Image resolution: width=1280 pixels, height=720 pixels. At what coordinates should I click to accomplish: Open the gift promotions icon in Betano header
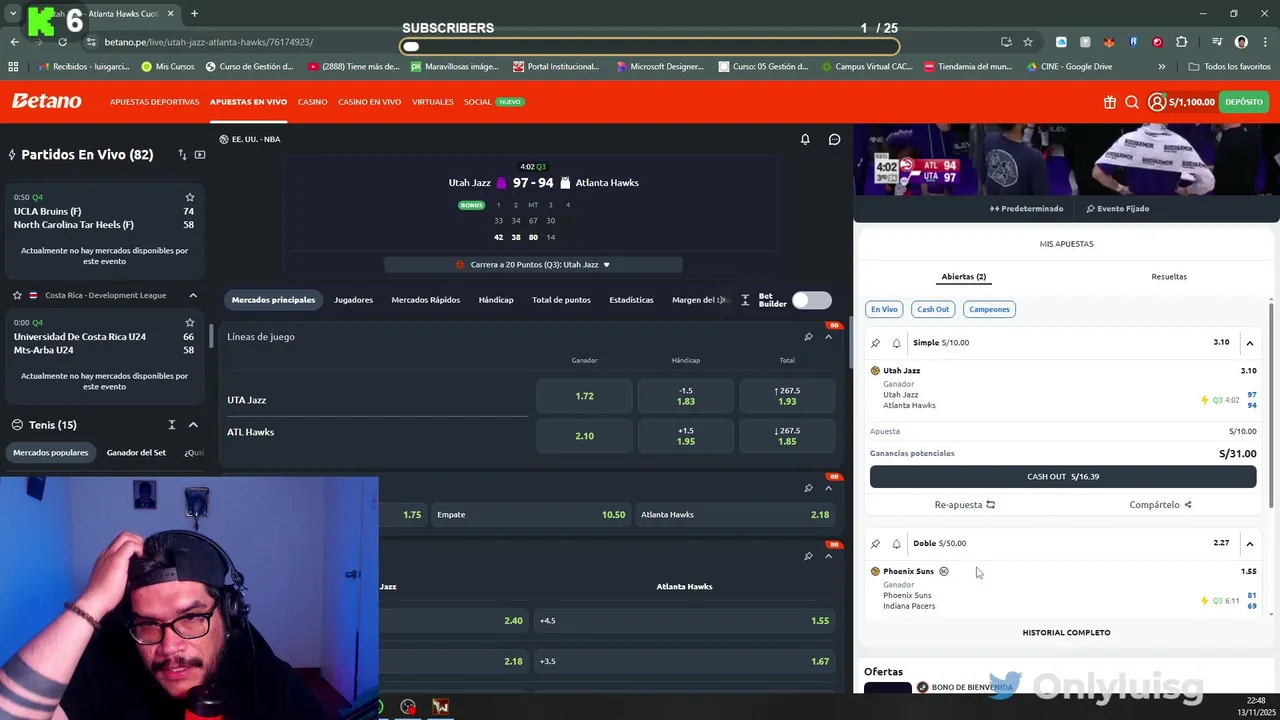(1110, 102)
